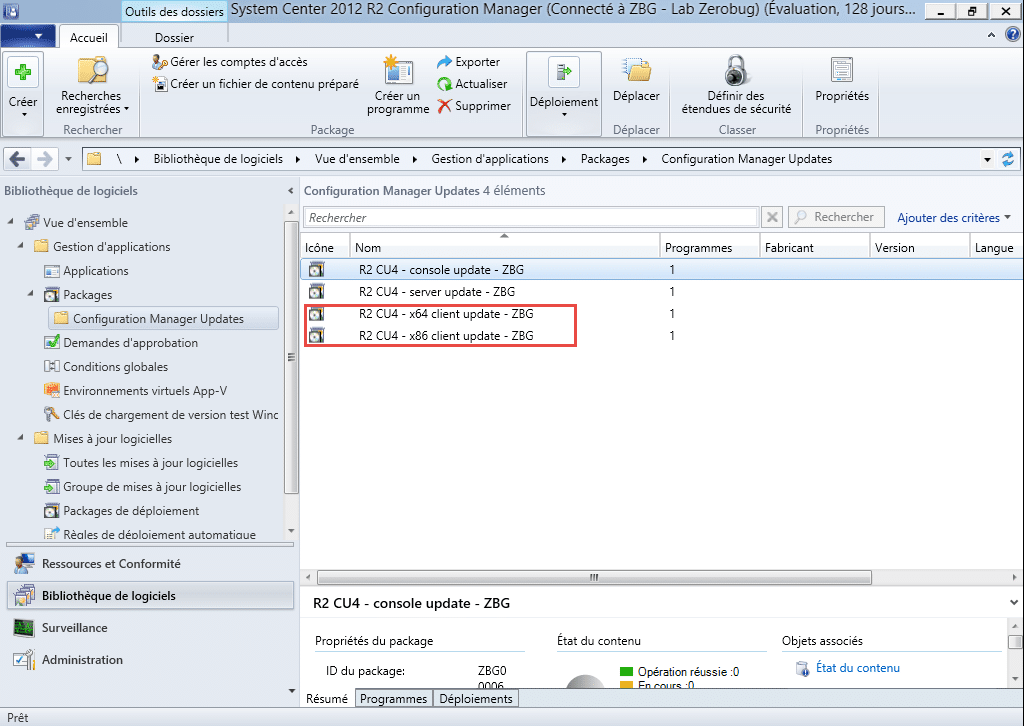
Task: Open the Déploiements bottom tab
Action: (x=476, y=699)
